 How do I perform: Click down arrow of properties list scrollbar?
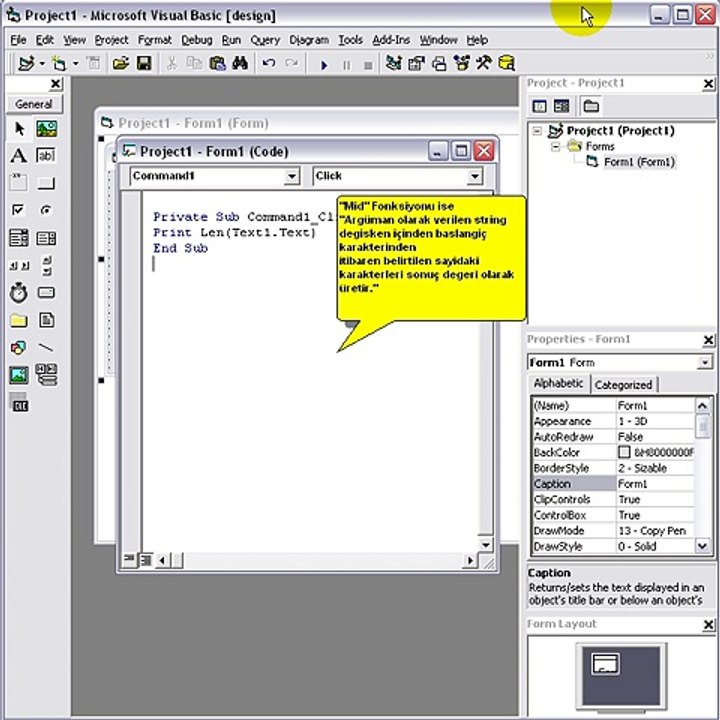(703, 546)
